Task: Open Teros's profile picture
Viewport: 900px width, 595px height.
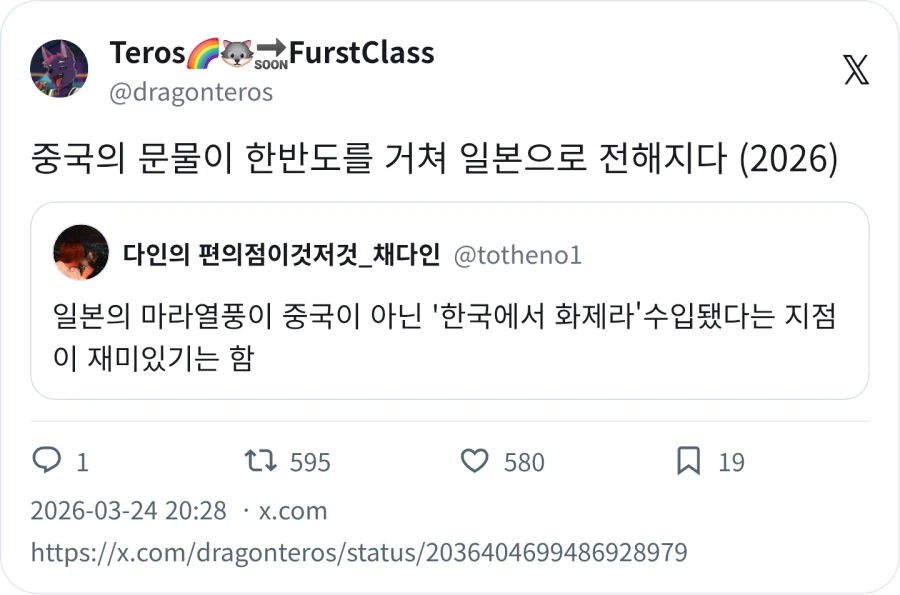Action: pyautogui.click(x=59, y=68)
